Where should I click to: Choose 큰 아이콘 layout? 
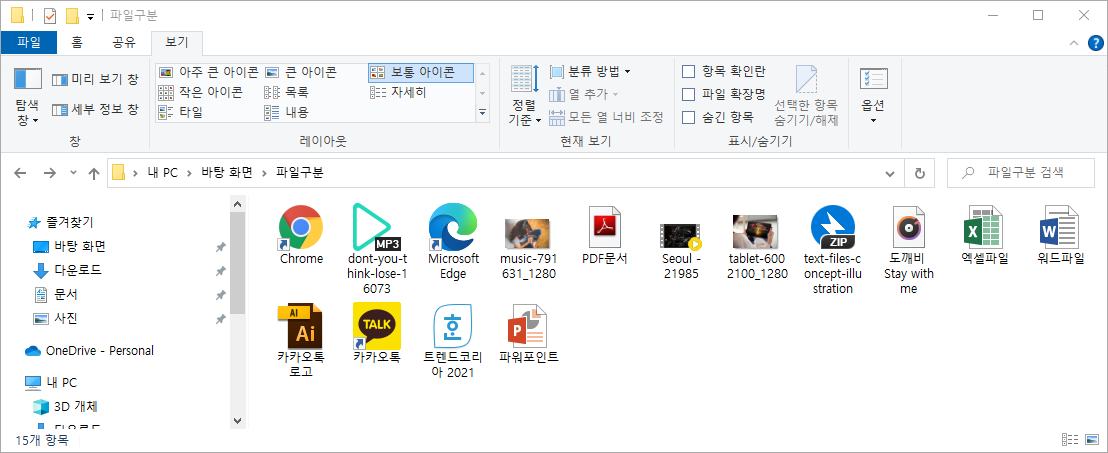coord(301,72)
